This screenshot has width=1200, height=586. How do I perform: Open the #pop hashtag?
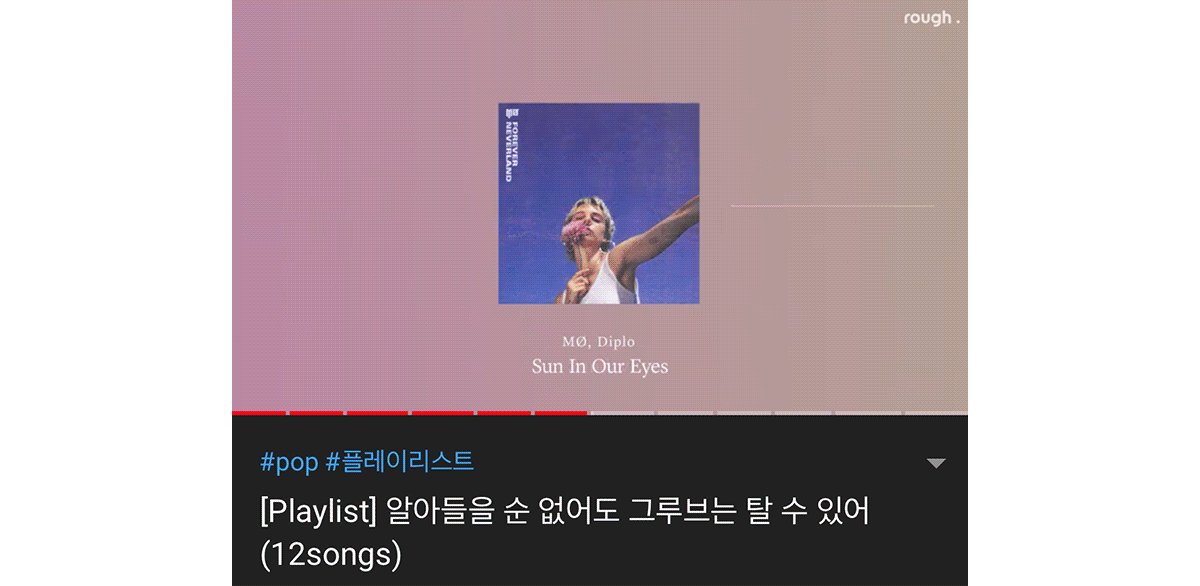(x=288, y=462)
